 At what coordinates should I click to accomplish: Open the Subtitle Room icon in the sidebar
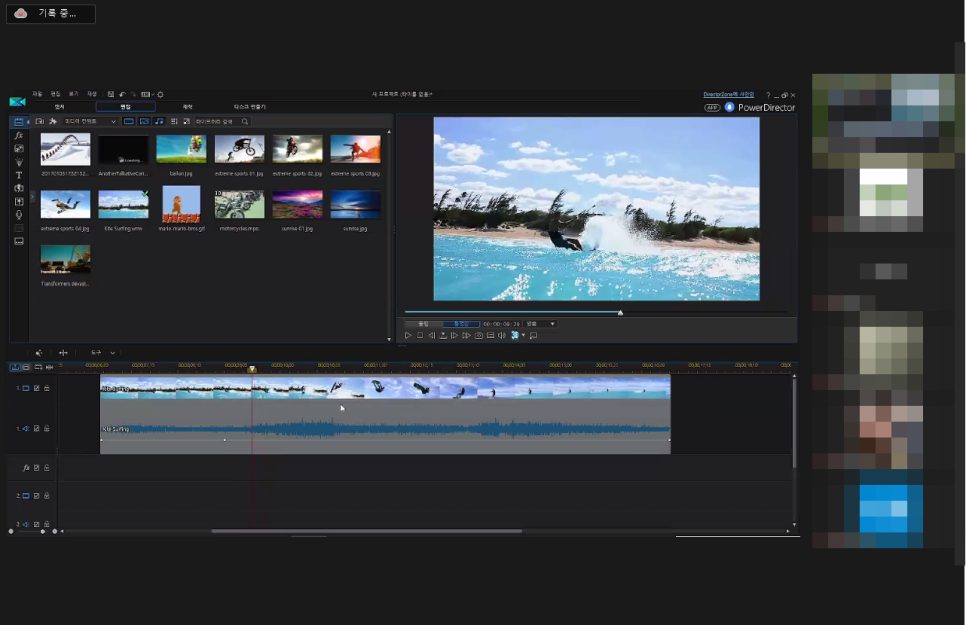(x=19, y=241)
